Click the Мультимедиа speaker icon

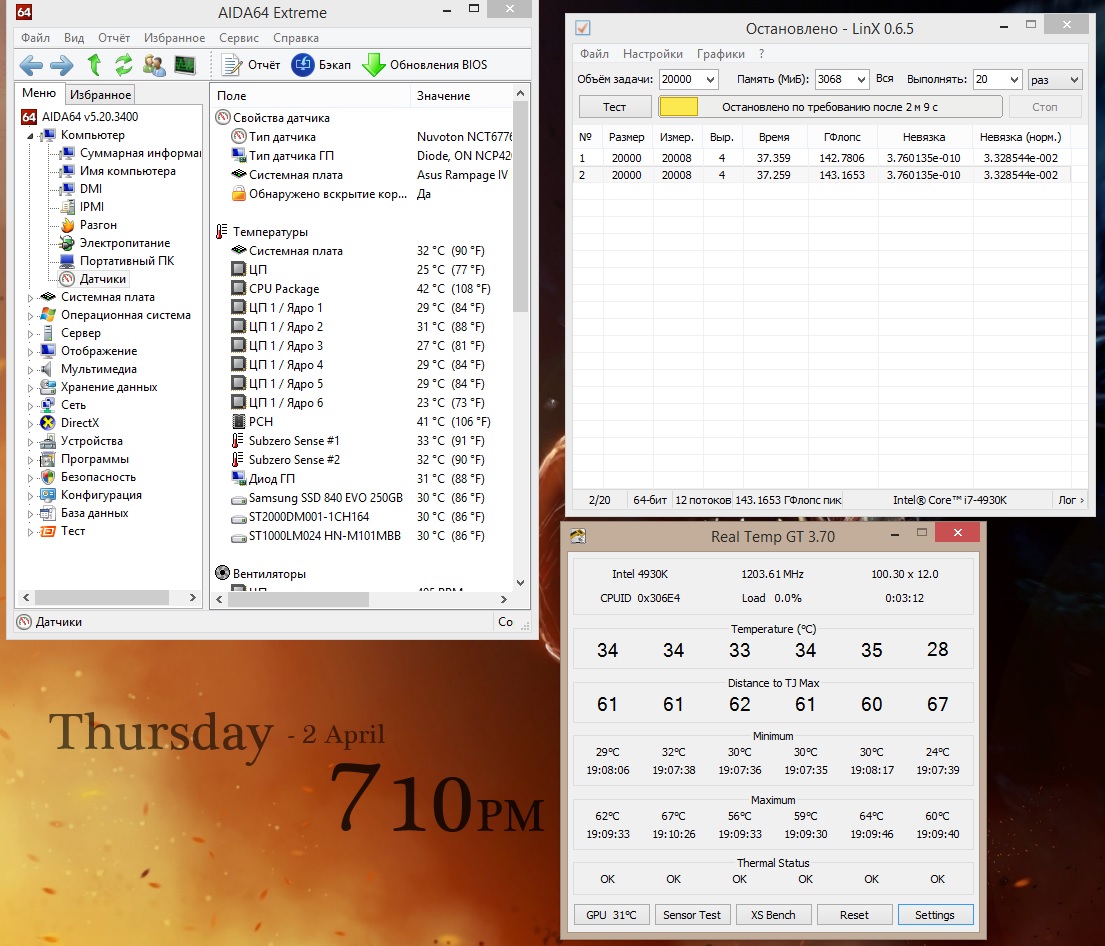tap(48, 369)
